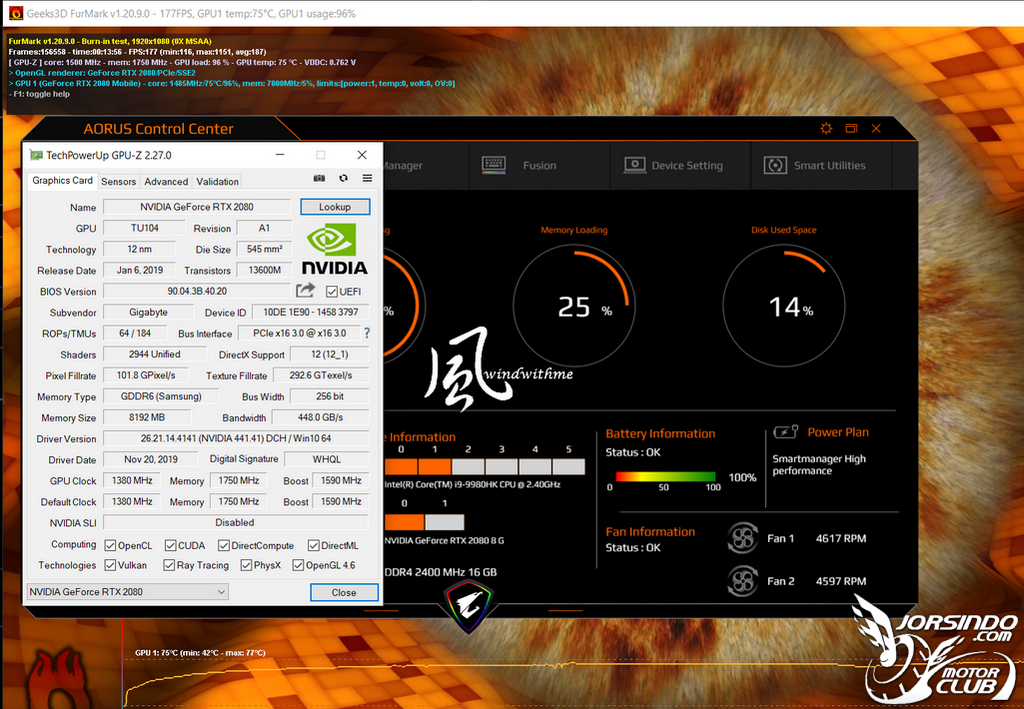This screenshot has width=1024, height=709.
Task: Click the Subvendor Gigabyte value
Action: coord(148,312)
